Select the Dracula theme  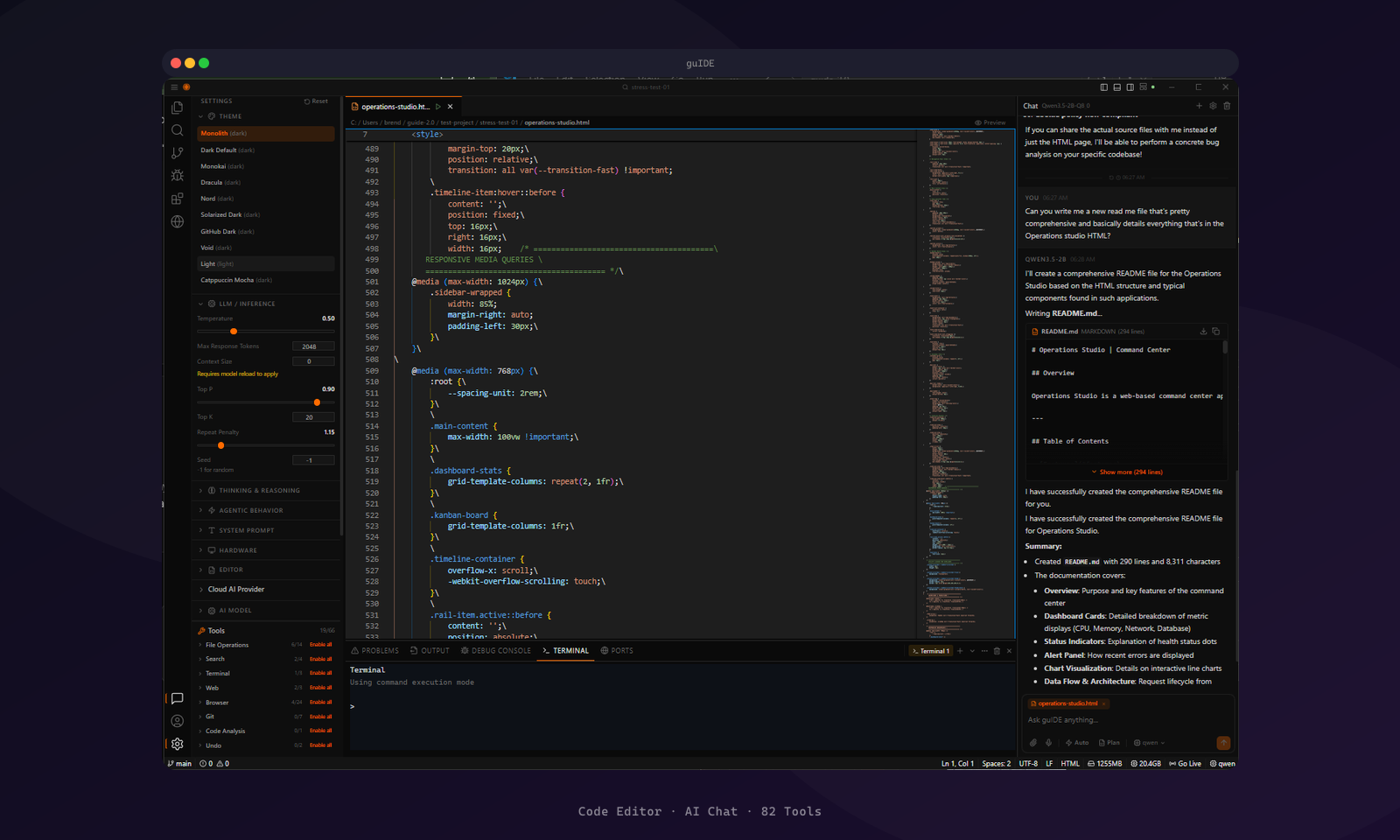coord(265,182)
